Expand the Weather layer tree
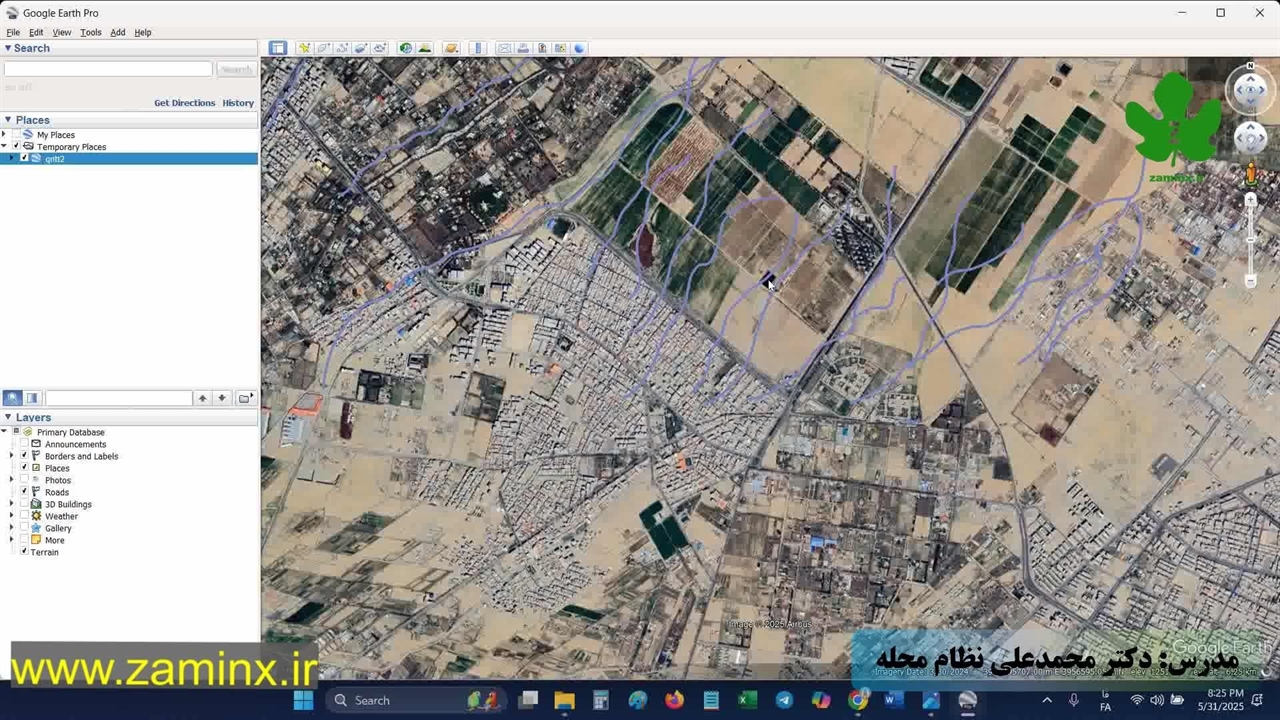1280x720 pixels. pyautogui.click(x=11, y=516)
